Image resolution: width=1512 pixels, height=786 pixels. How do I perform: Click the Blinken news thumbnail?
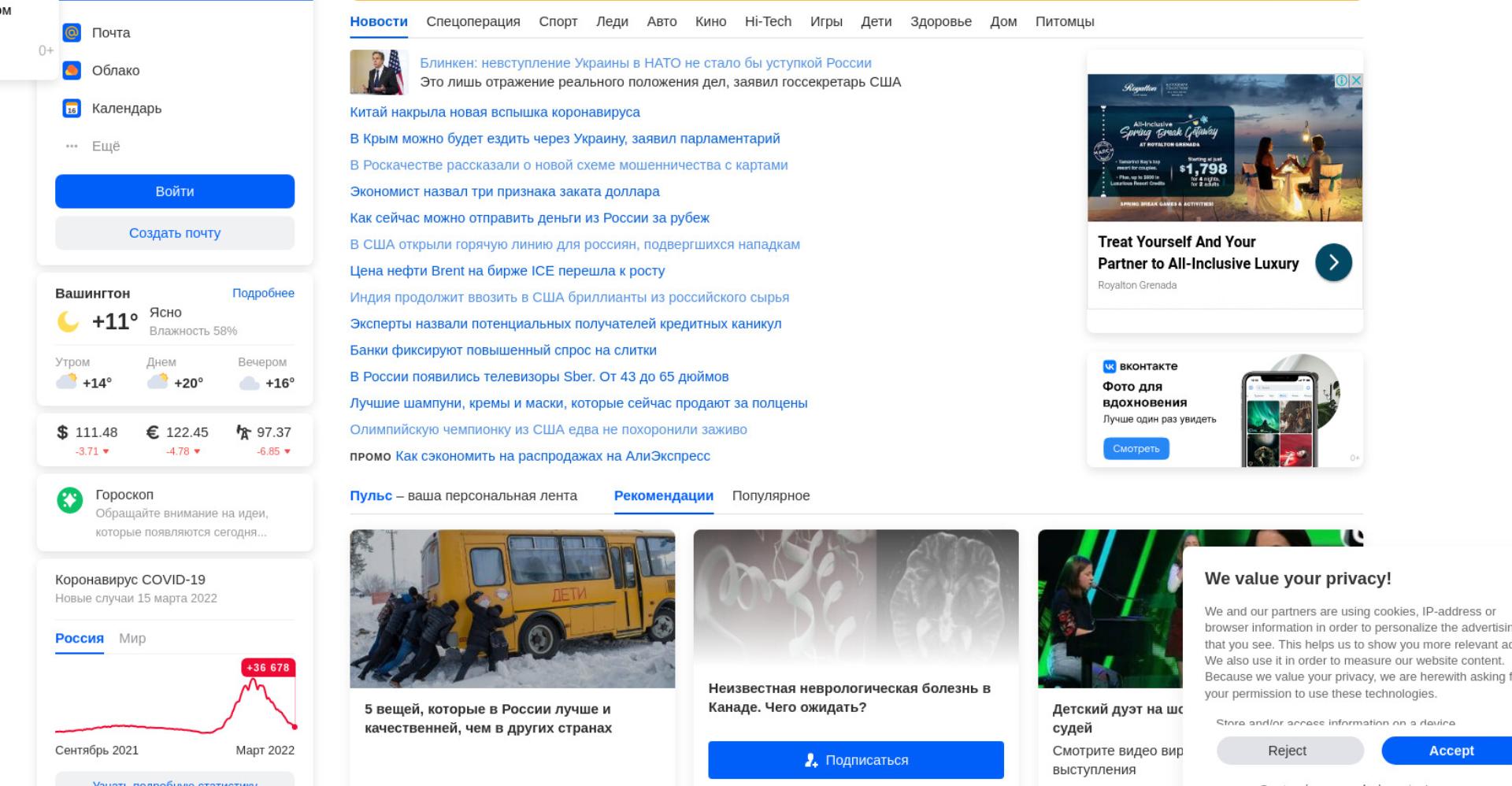(x=380, y=72)
